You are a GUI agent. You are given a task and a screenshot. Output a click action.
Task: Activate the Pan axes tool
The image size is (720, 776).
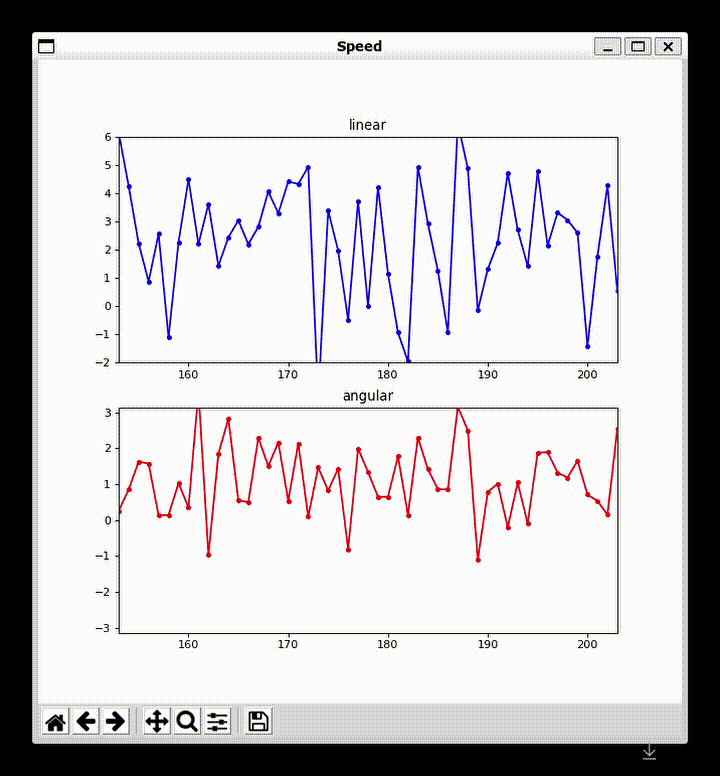pos(157,721)
